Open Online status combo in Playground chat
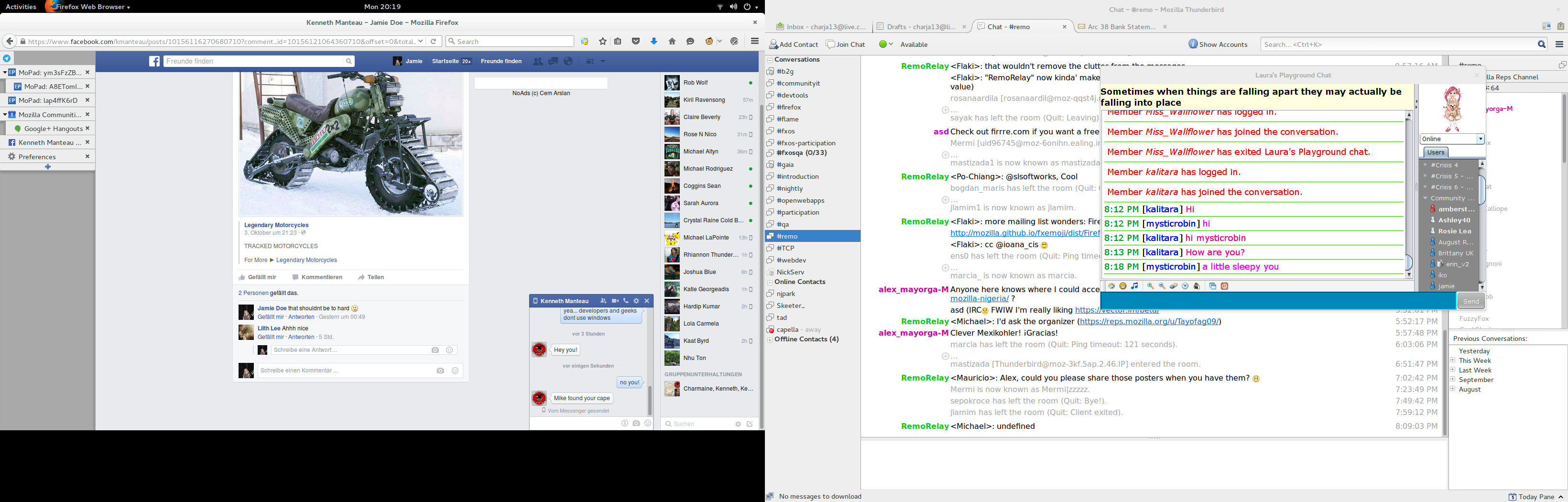The width and height of the screenshot is (1568, 502). pyautogui.click(x=1452, y=139)
